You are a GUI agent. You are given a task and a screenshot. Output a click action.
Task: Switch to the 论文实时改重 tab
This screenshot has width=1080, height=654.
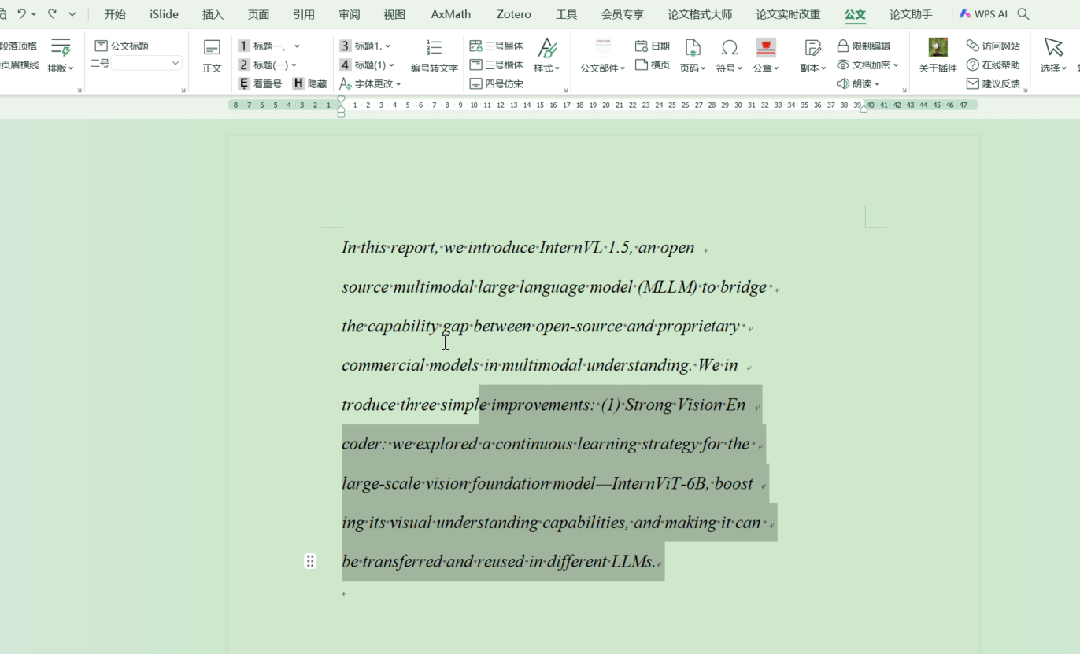[x=788, y=14]
